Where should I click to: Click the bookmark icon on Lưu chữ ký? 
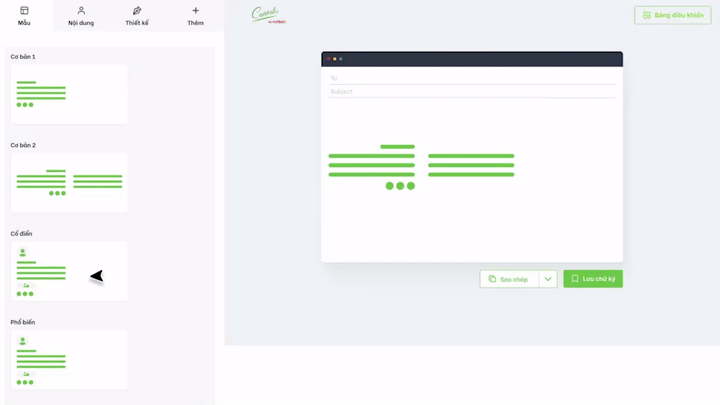point(575,279)
